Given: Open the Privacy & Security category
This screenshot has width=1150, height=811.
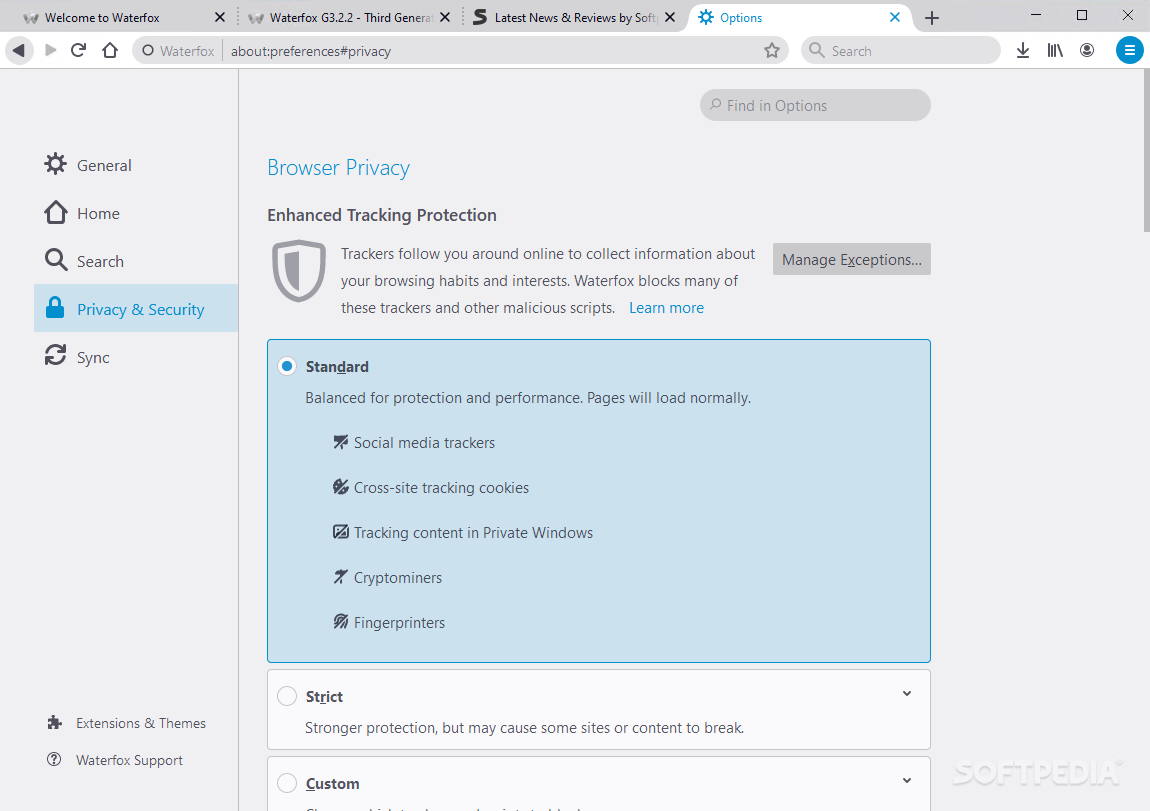Looking at the screenshot, I should point(136,309).
